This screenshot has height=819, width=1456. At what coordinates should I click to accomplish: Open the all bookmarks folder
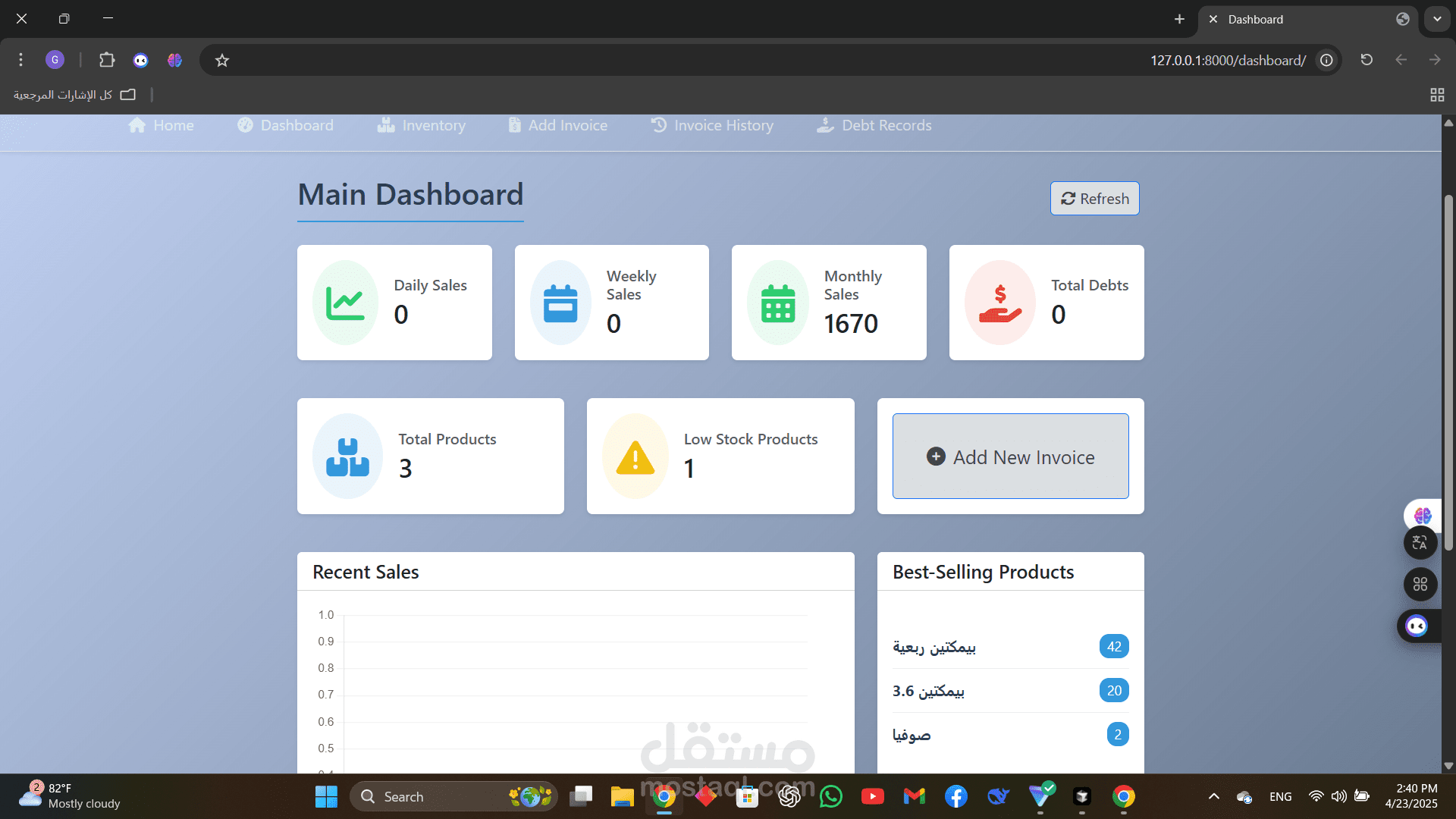pyautogui.click(x=74, y=94)
